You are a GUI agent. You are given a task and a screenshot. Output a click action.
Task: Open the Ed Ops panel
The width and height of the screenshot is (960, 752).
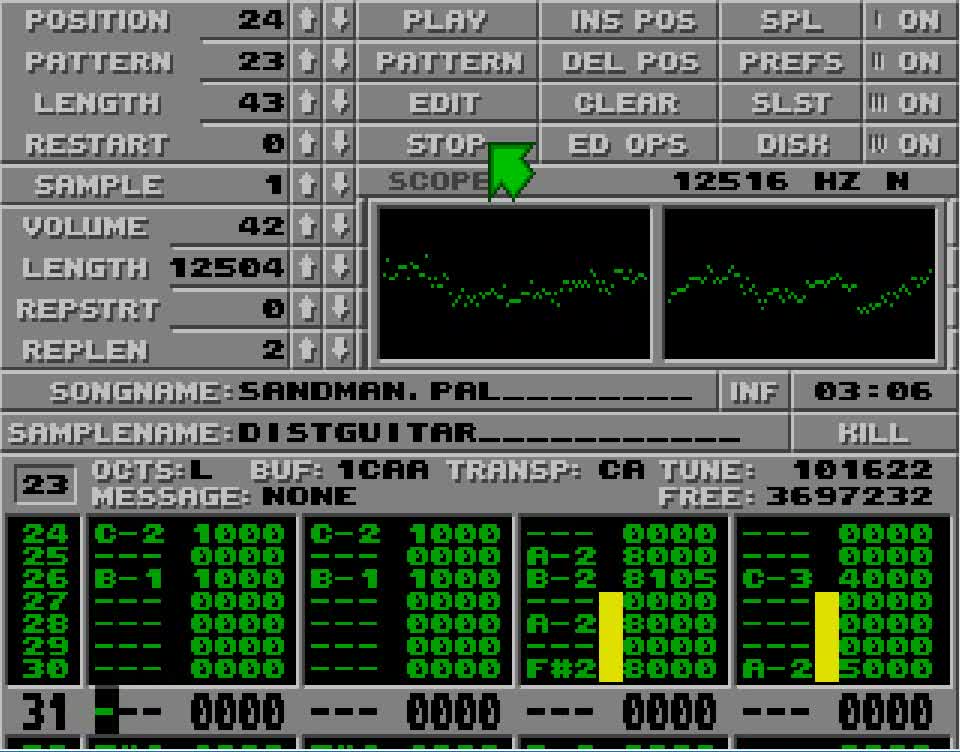pyautogui.click(x=629, y=144)
